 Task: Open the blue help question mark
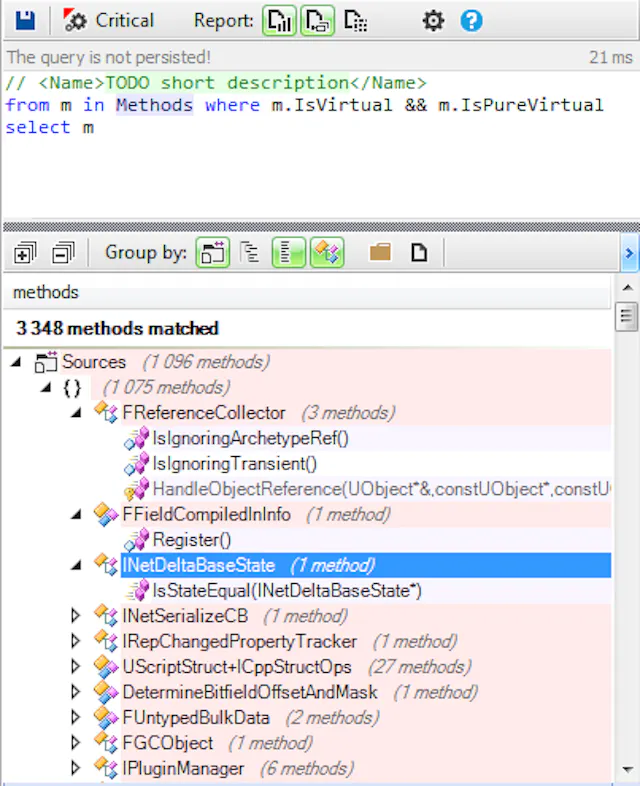pos(471,20)
